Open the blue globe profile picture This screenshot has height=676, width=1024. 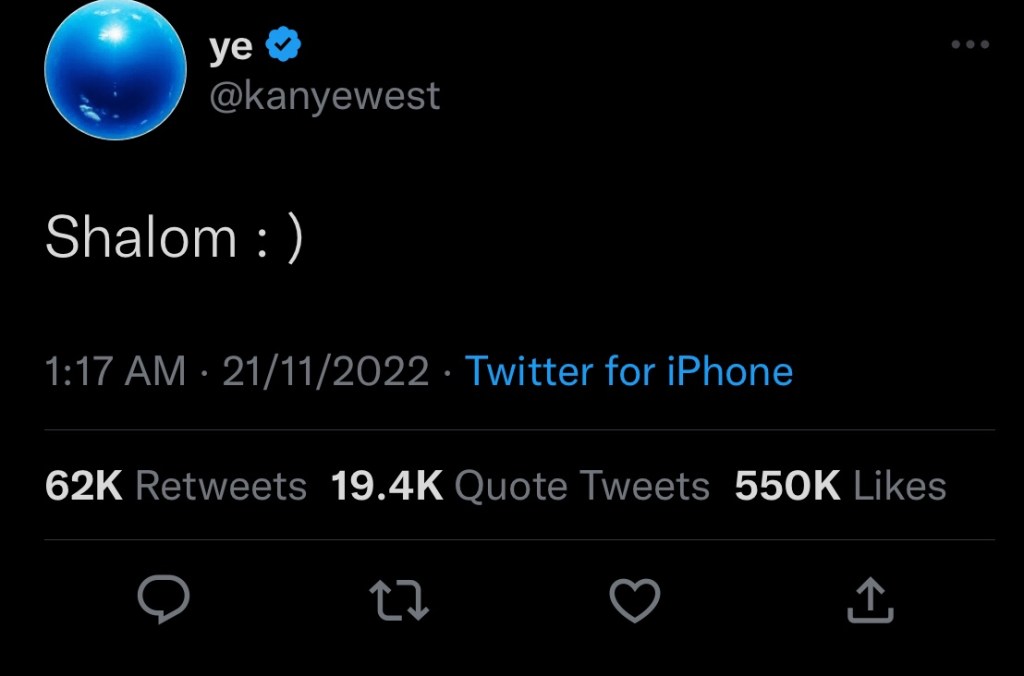(x=117, y=71)
